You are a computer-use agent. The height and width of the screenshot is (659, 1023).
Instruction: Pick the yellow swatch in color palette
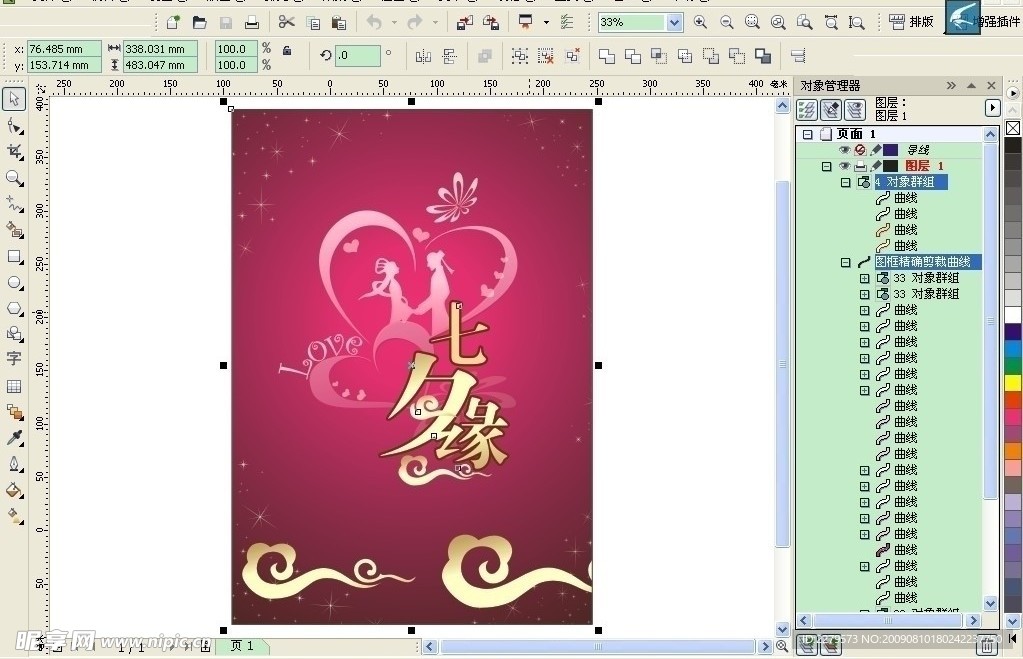[1013, 383]
